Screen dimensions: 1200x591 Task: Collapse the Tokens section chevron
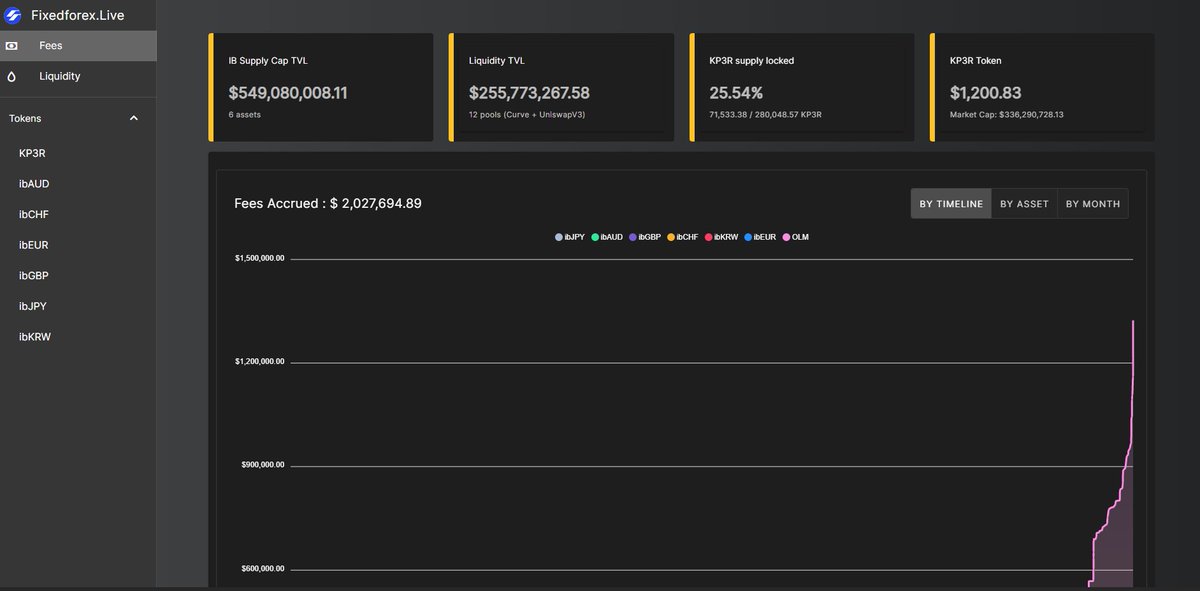click(134, 118)
